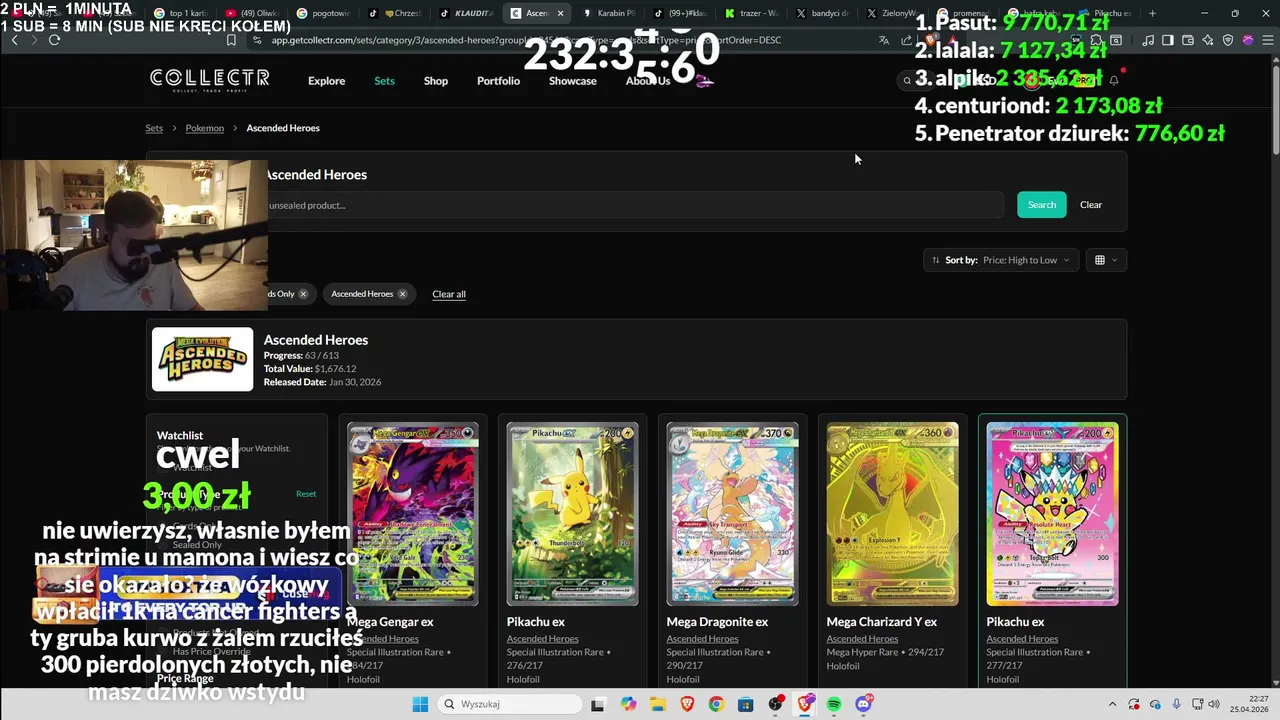Open Copilot from the taskbar
This screenshot has width=1280, height=720.
click(x=628, y=704)
